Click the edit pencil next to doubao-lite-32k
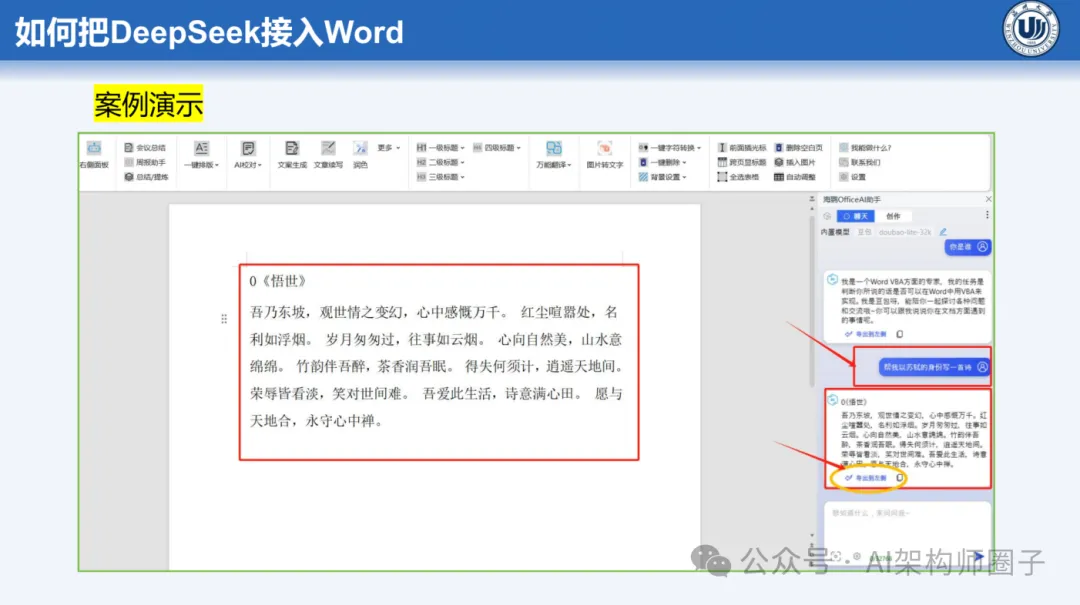This screenshot has height=605, width=1080. tap(943, 232)
